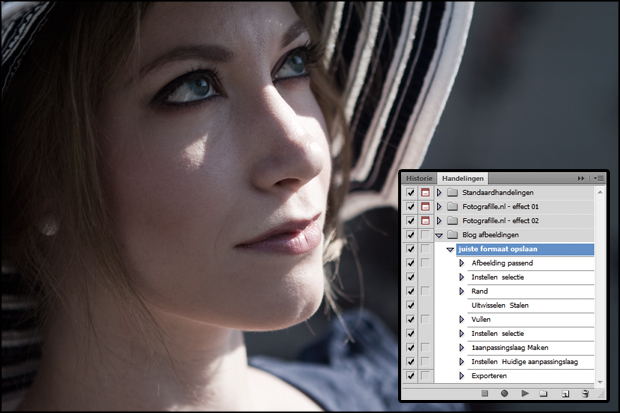Viewport: 620px width, 413px height.
Task: Create a new action
Action: (565, 394)
